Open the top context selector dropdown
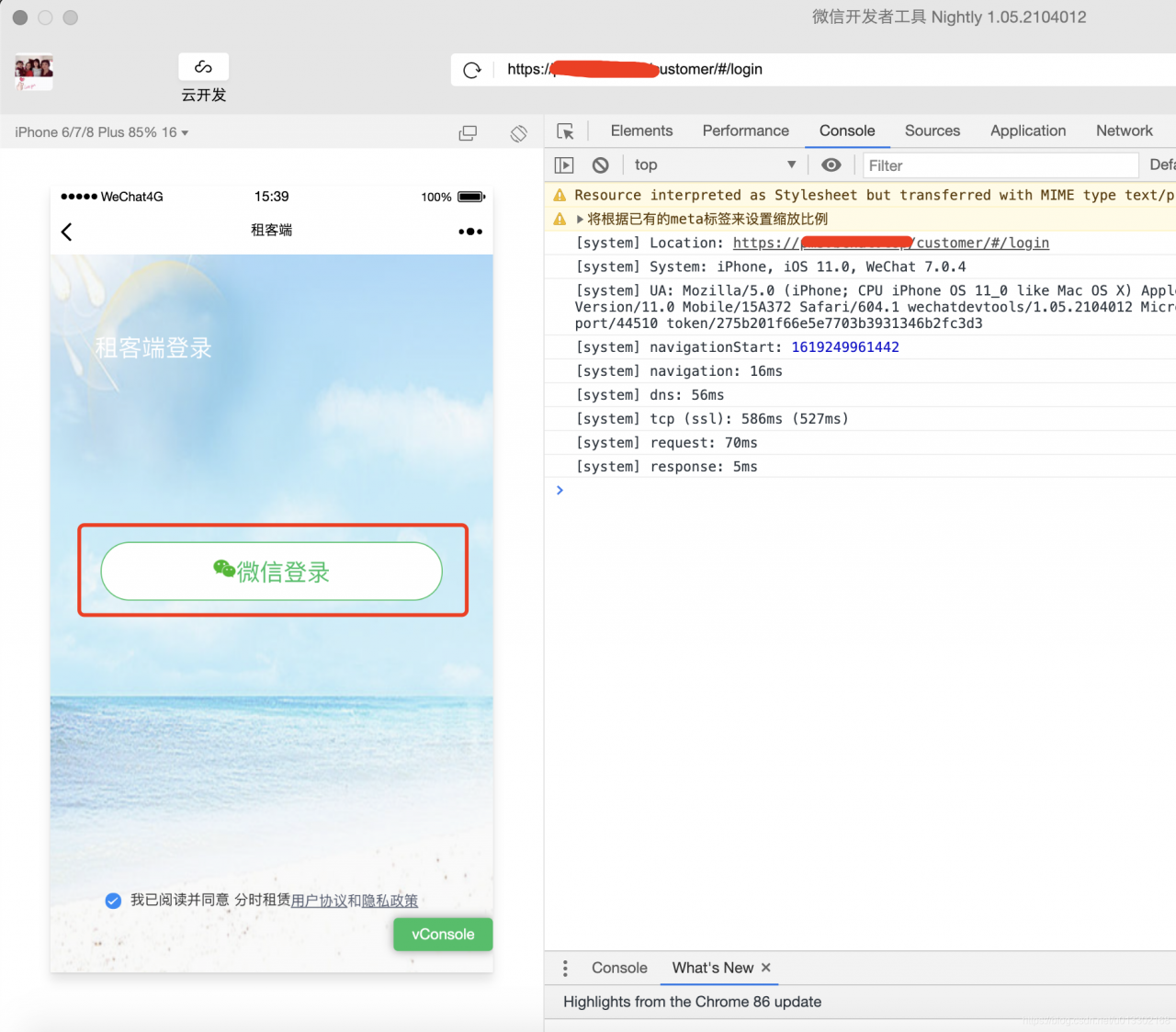Screen dimensions: 1176x1032 coord(715,165)
